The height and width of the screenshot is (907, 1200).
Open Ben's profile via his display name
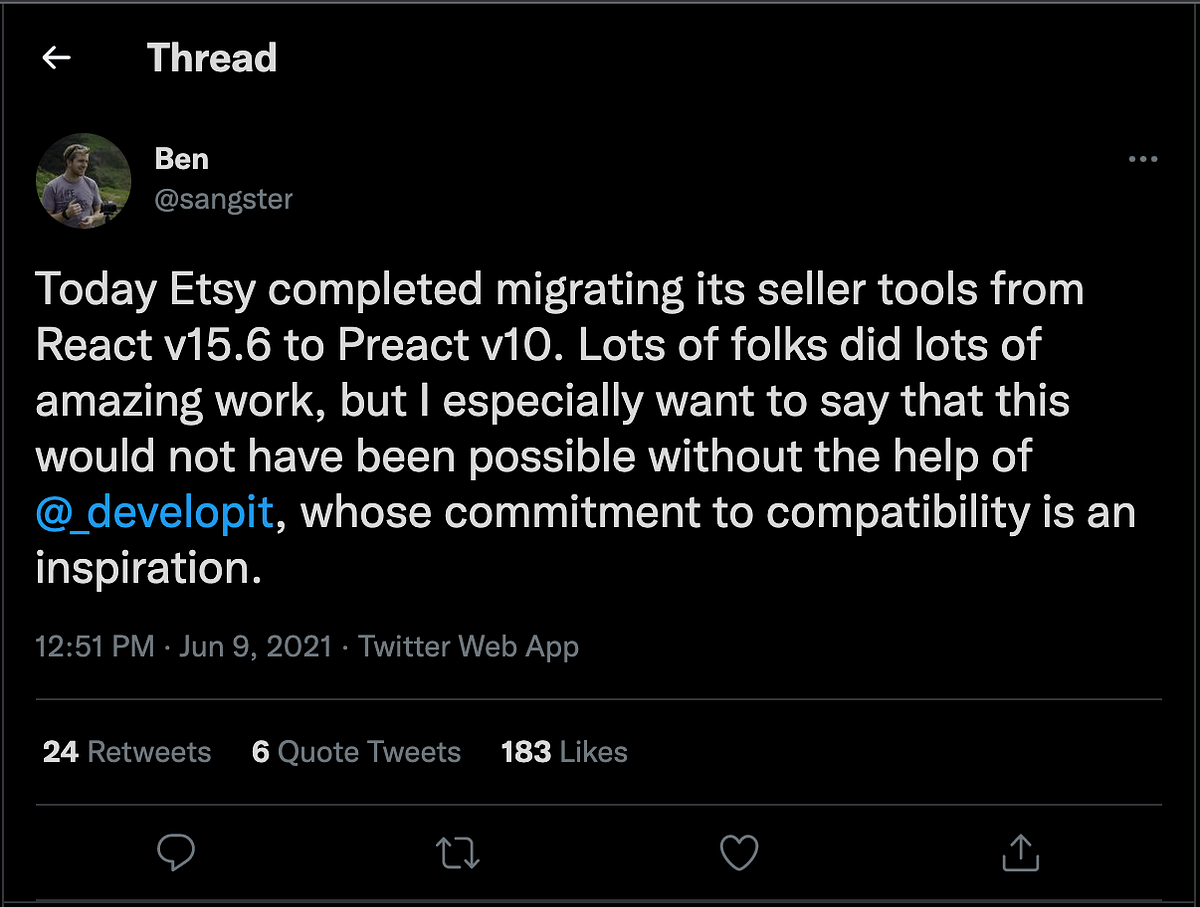coord(181,158)
